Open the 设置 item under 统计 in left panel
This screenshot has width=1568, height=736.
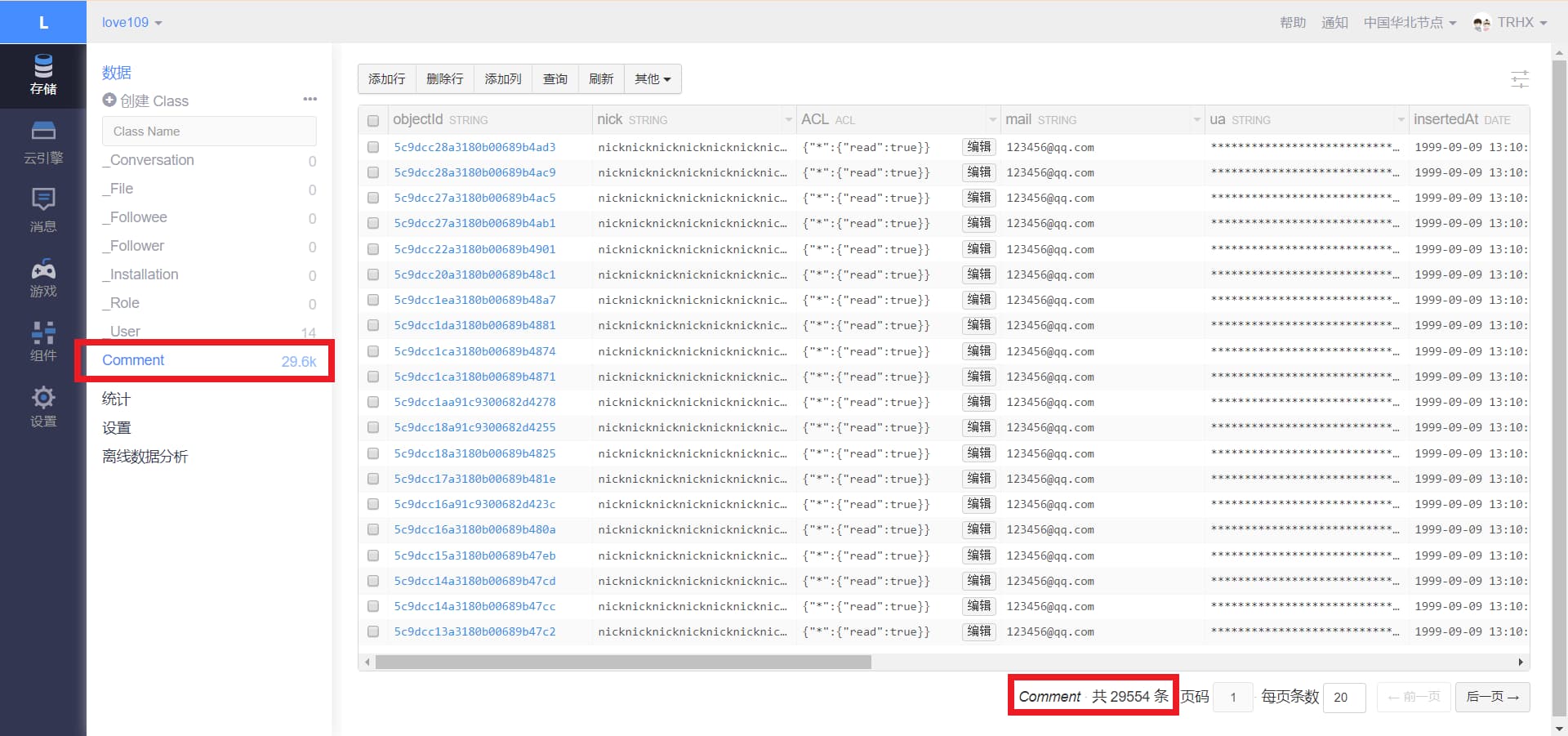(116, 428)
